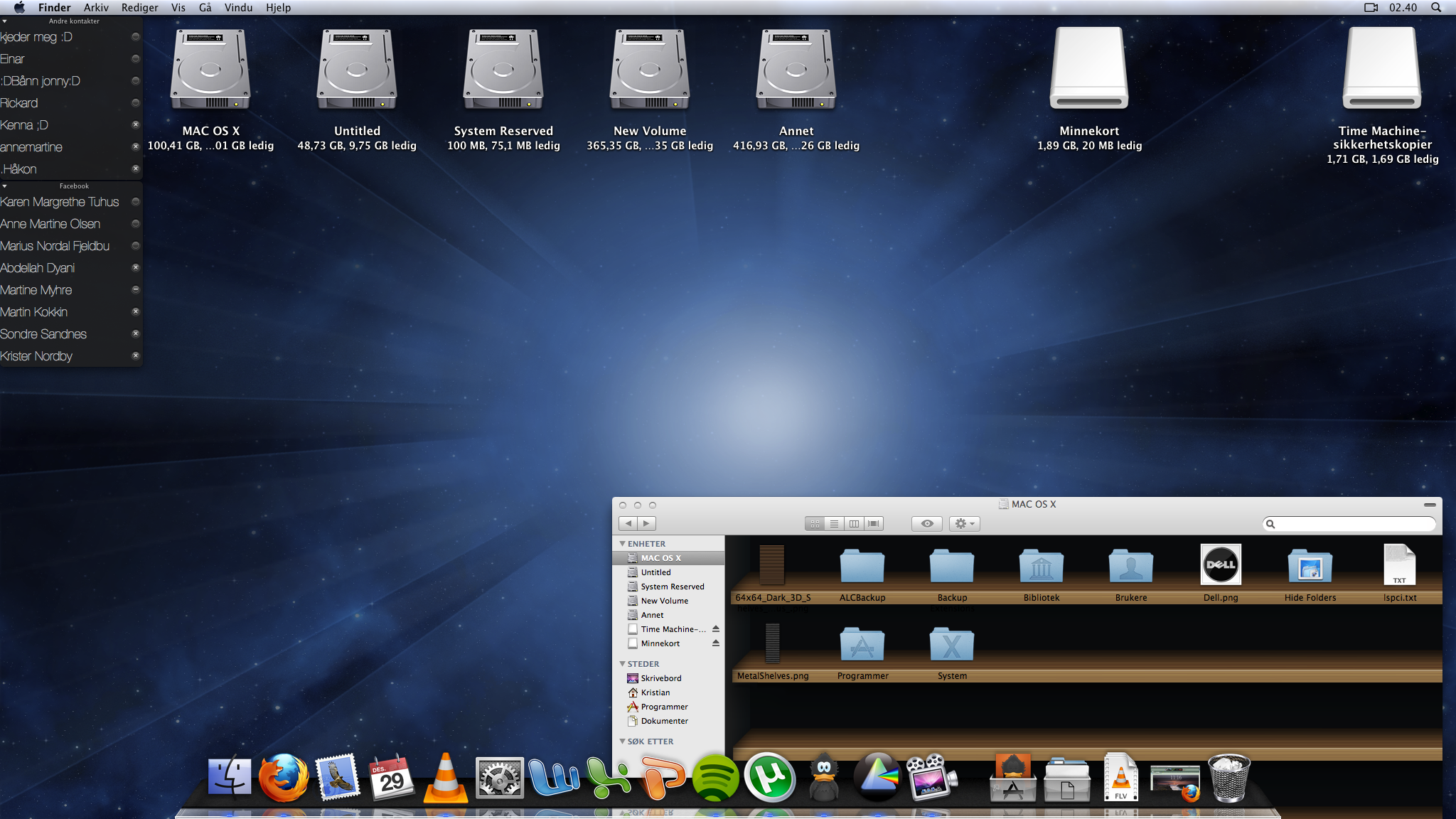The width and height of the screenshot is (1456, 819).
Task: Eject the Minnekort volume in sidebar
Action: coord(716,643)
